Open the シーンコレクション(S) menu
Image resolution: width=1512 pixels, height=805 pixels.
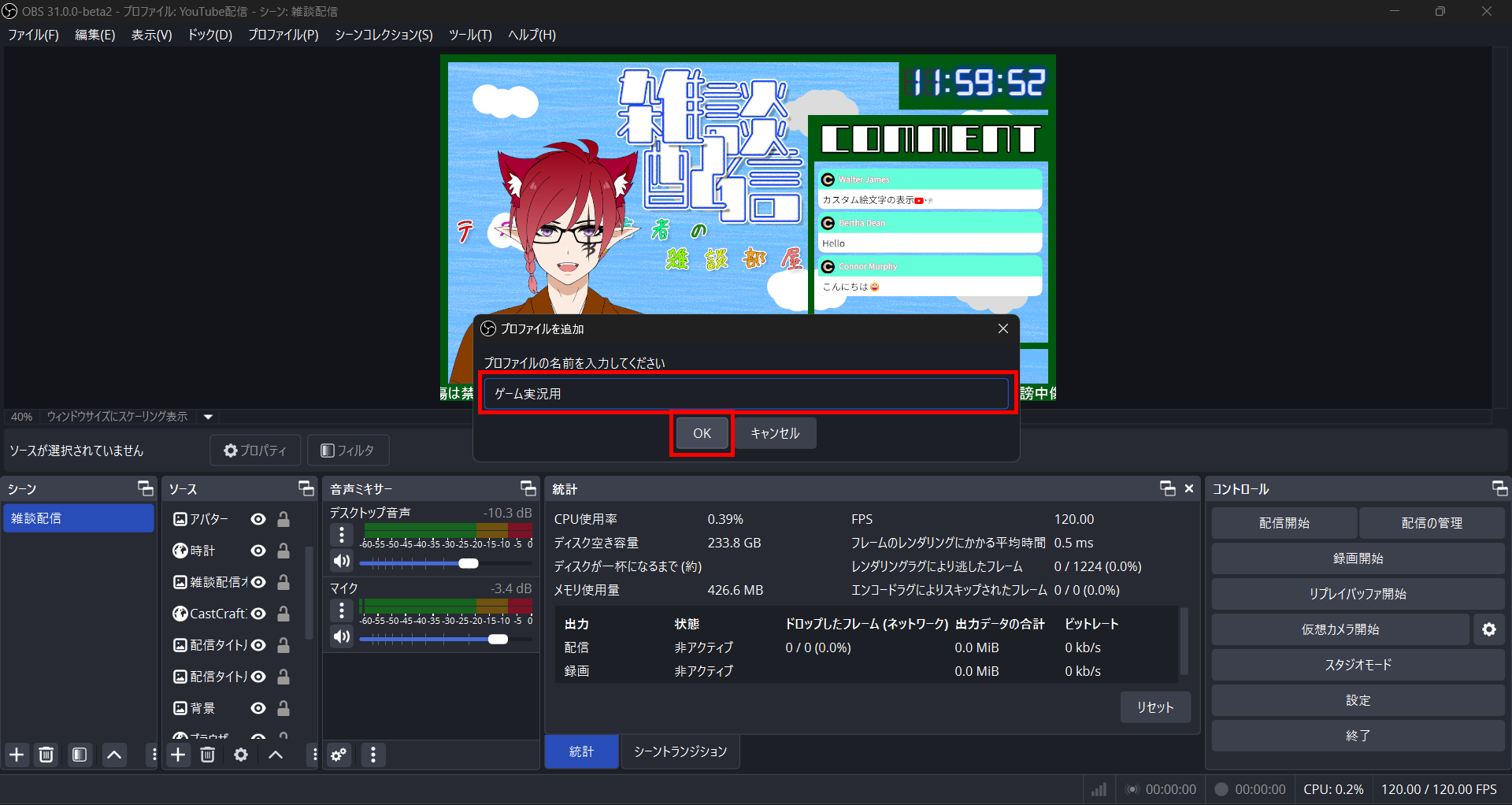tap(384, 35)
